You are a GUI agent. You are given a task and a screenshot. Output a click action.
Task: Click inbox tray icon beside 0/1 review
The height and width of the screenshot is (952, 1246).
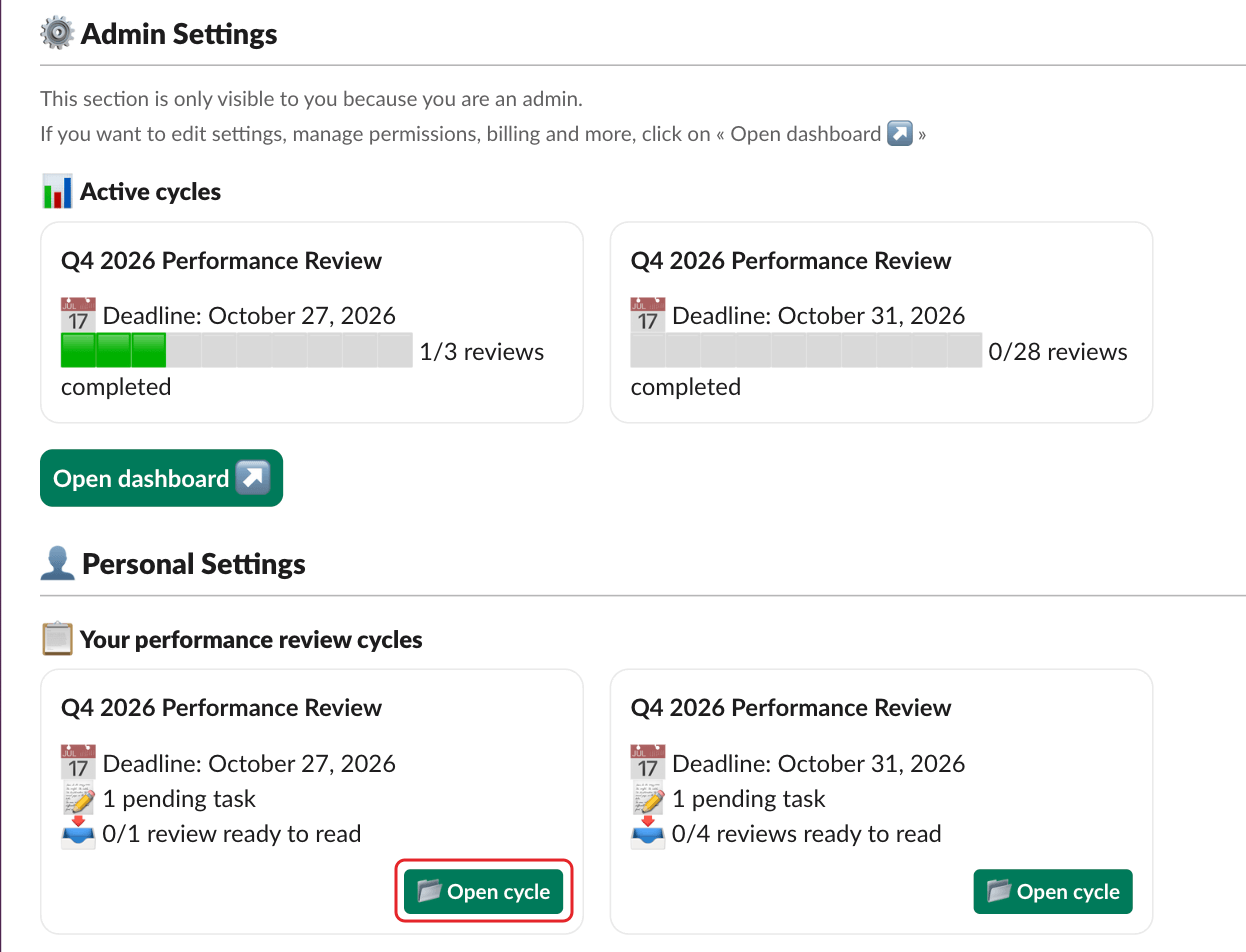[78, 834]
